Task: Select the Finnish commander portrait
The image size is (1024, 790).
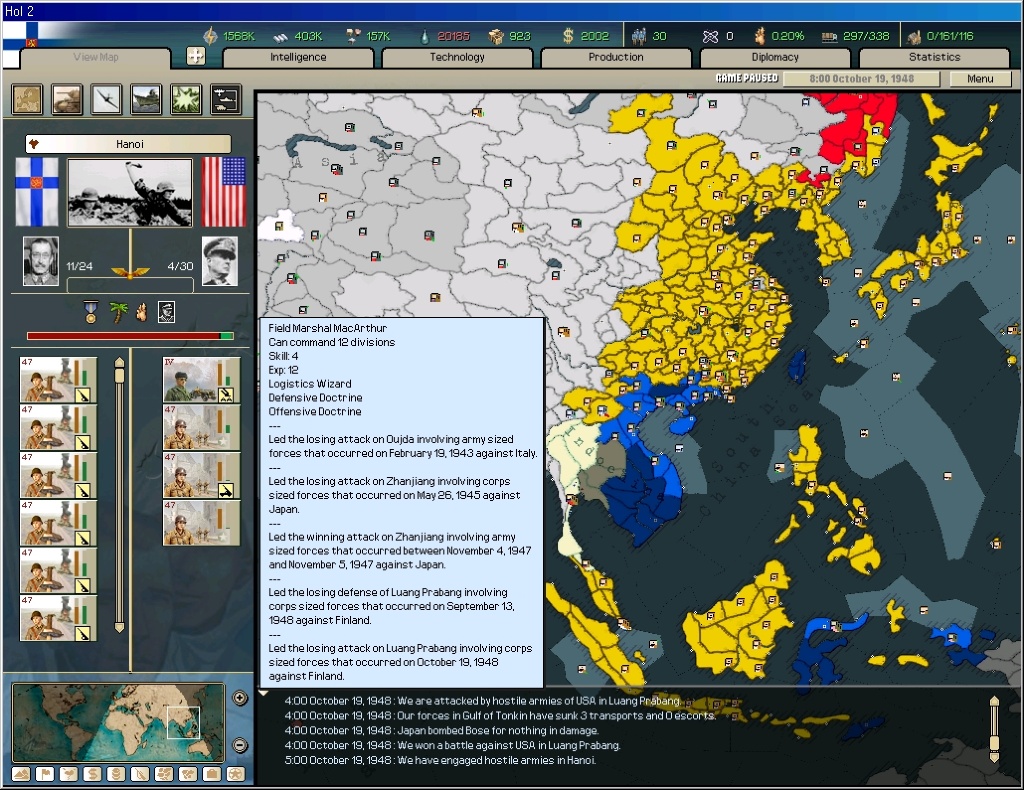Action: [40, 261]
